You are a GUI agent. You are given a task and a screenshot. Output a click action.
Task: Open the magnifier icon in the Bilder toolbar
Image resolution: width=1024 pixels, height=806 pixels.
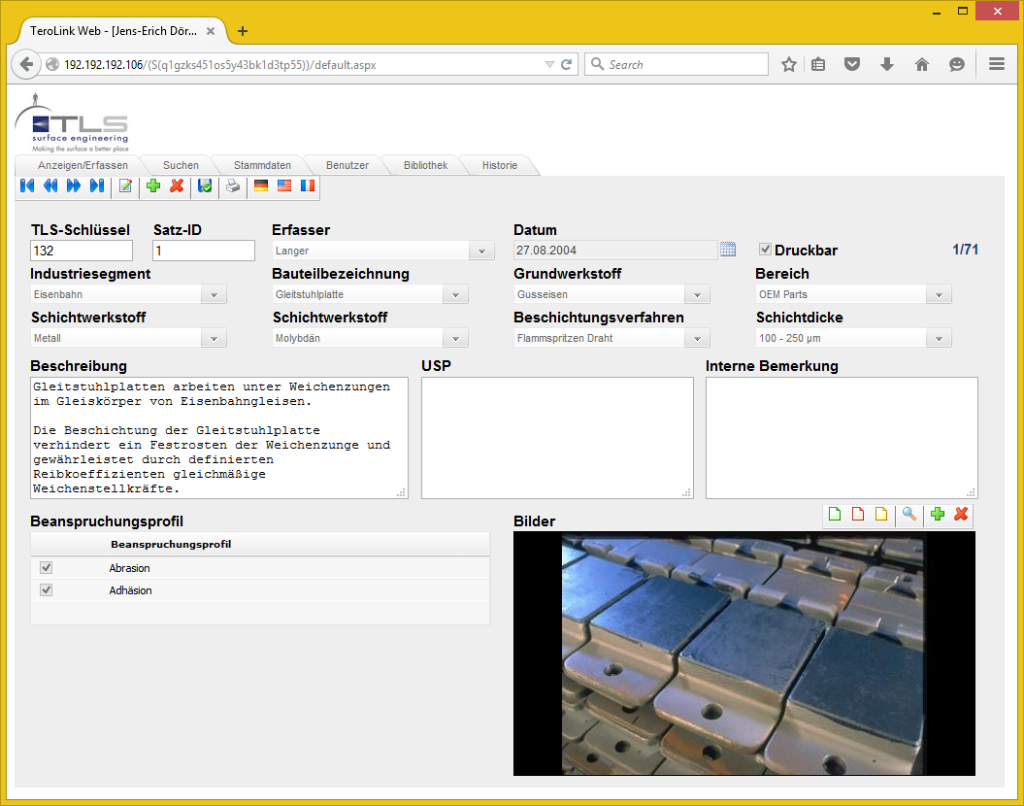click(908, 514)
